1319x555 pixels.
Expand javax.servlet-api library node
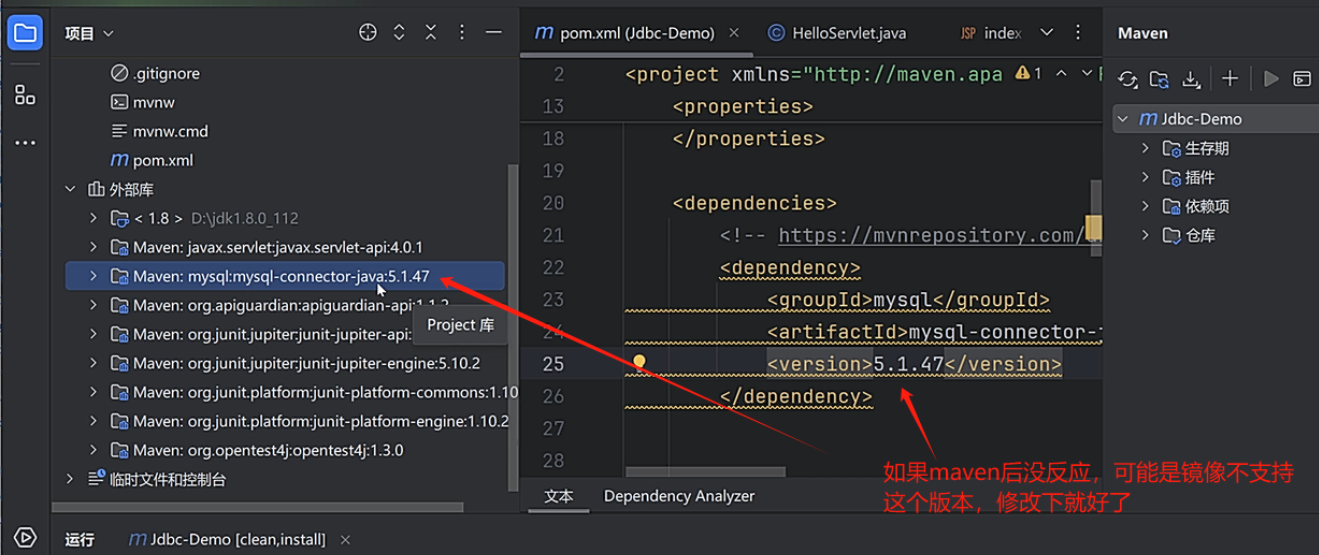pos(93,247)
